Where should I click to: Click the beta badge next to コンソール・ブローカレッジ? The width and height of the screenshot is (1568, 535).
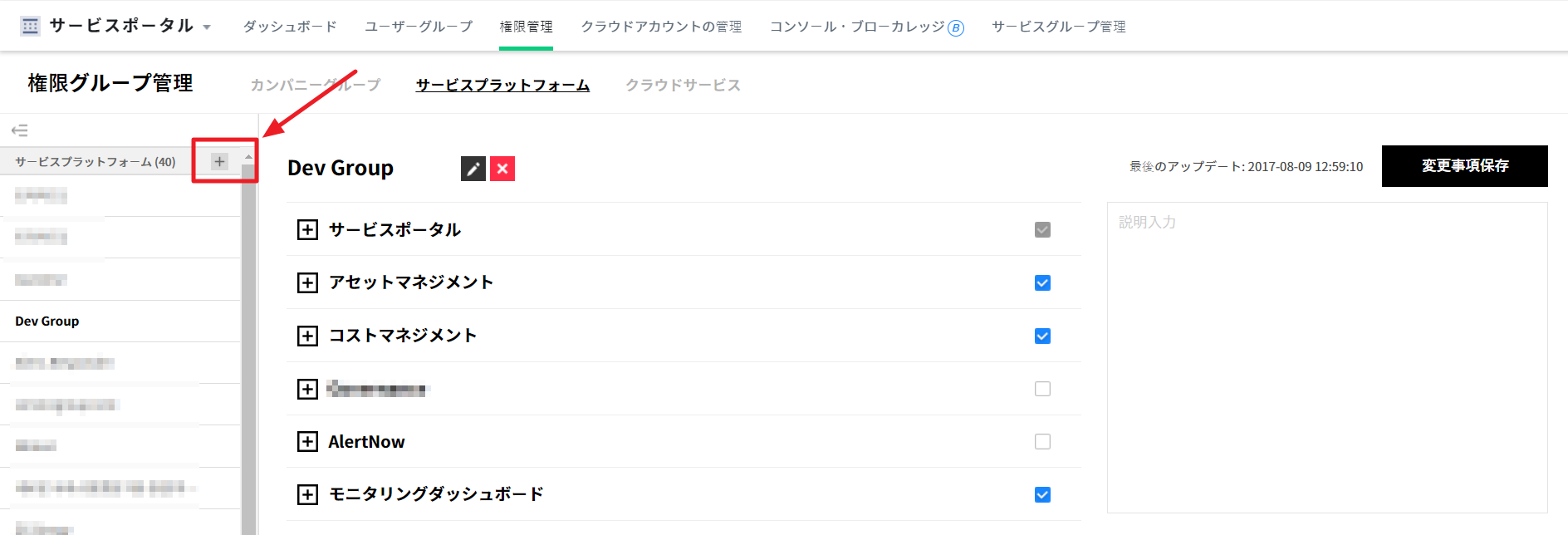click(956, 28)
